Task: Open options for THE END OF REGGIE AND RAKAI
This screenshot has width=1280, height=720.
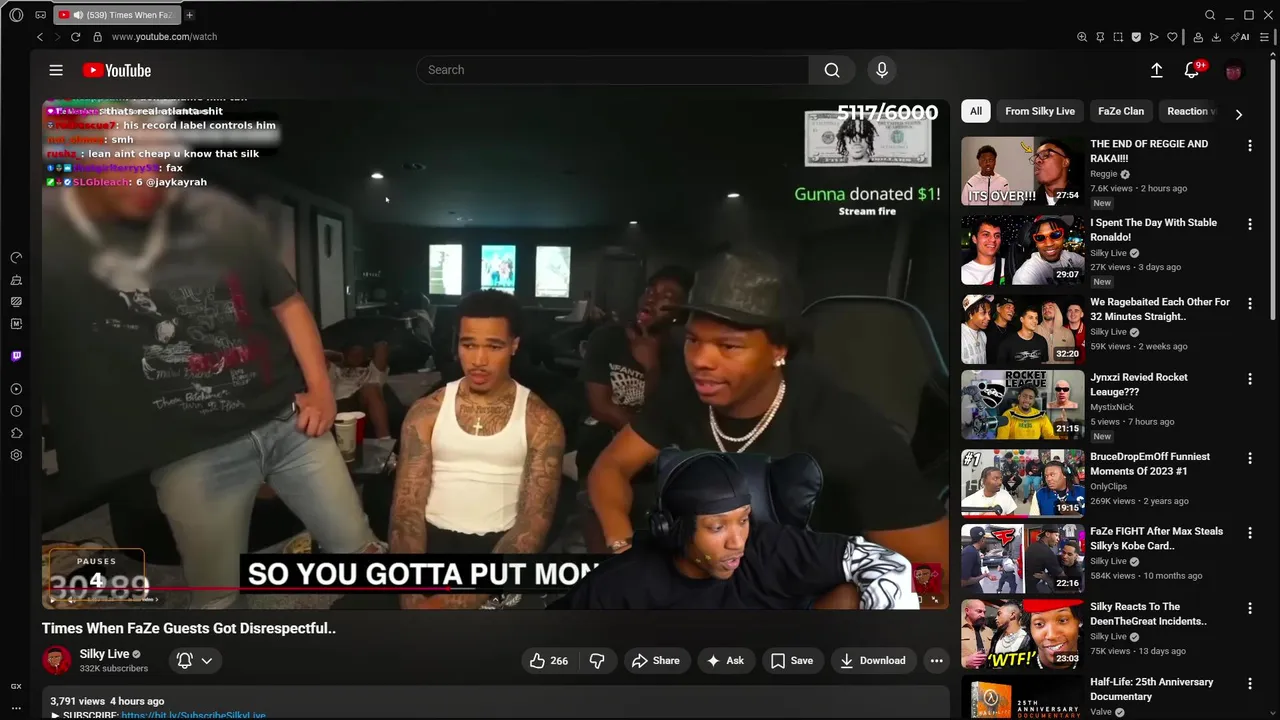Action: [1249, 146]
